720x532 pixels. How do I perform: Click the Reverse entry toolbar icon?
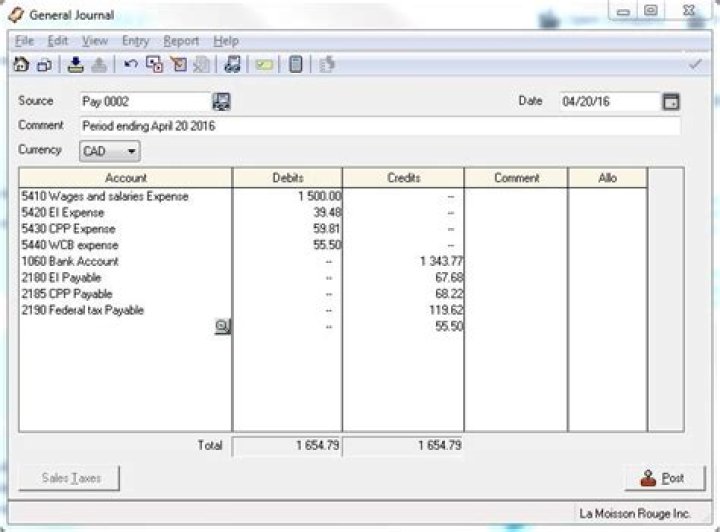(x=179, y=64)
